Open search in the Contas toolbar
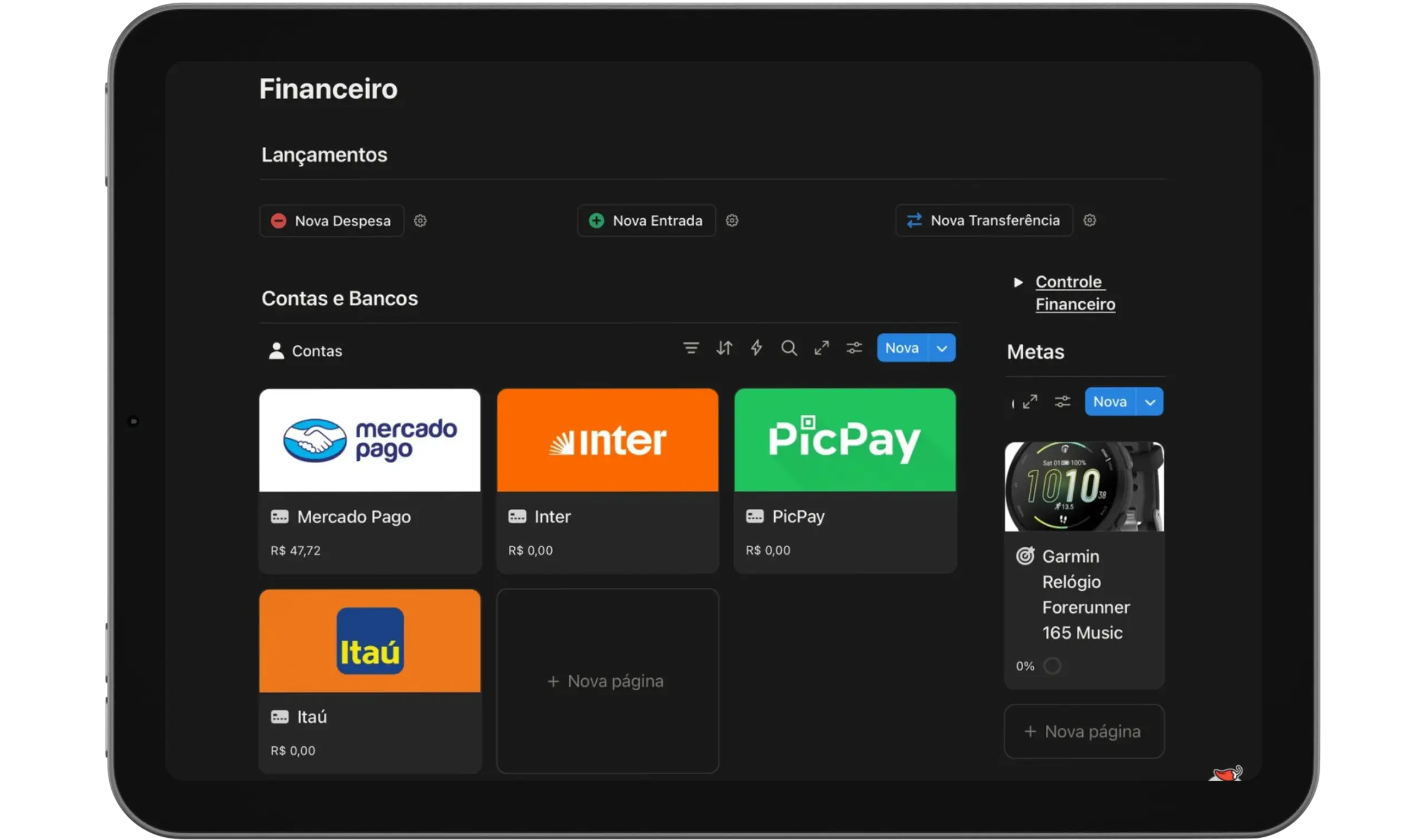The height and width of the screenshot is (840, 1425). (789, 348)
